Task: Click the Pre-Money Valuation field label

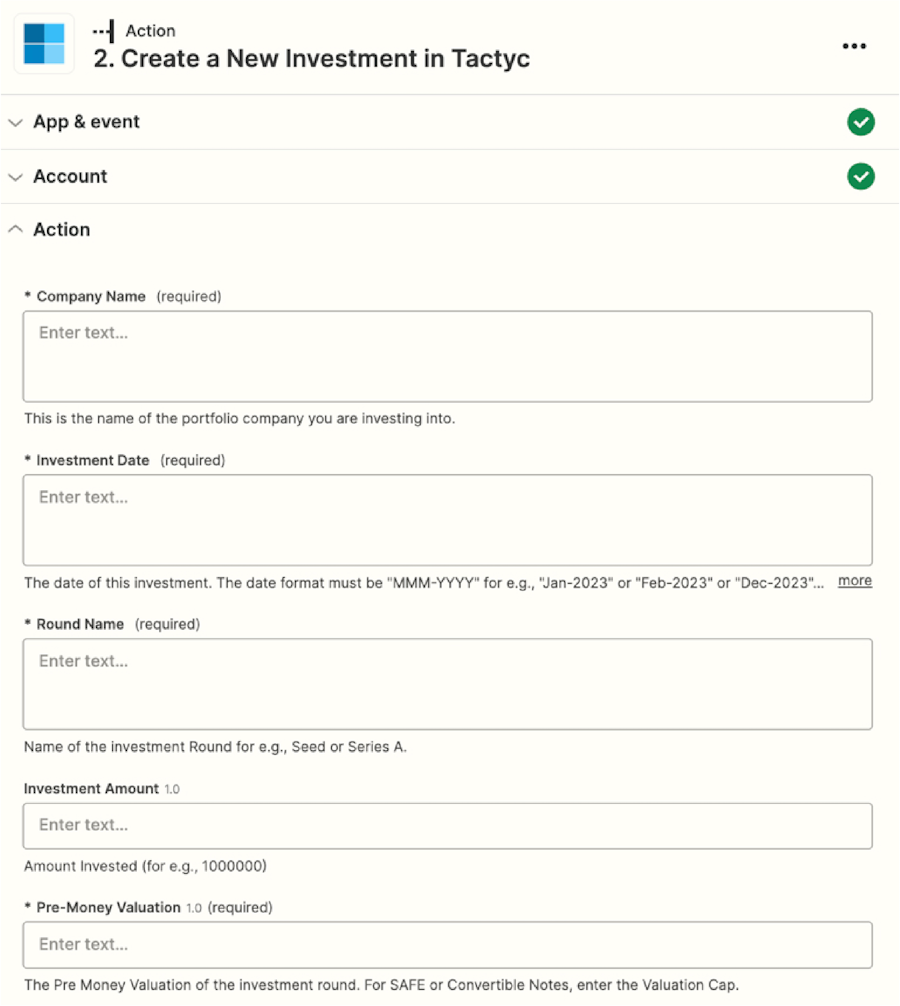Action: [x=108, y=907]
